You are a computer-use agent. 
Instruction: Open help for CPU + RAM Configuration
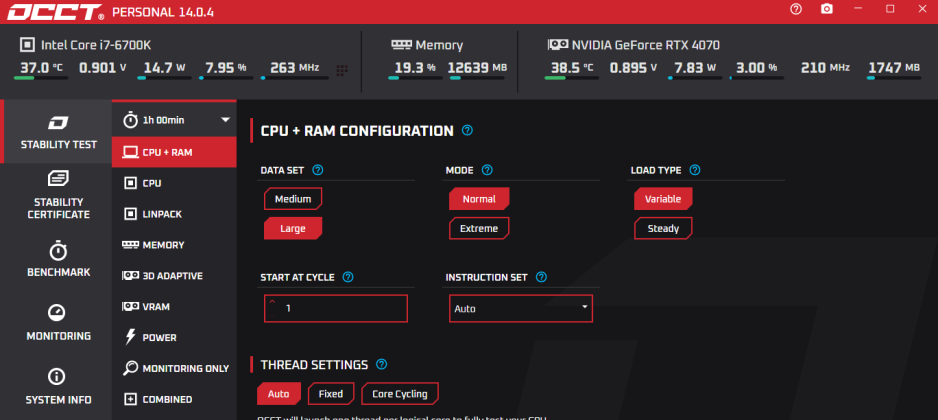click(467, 130)
